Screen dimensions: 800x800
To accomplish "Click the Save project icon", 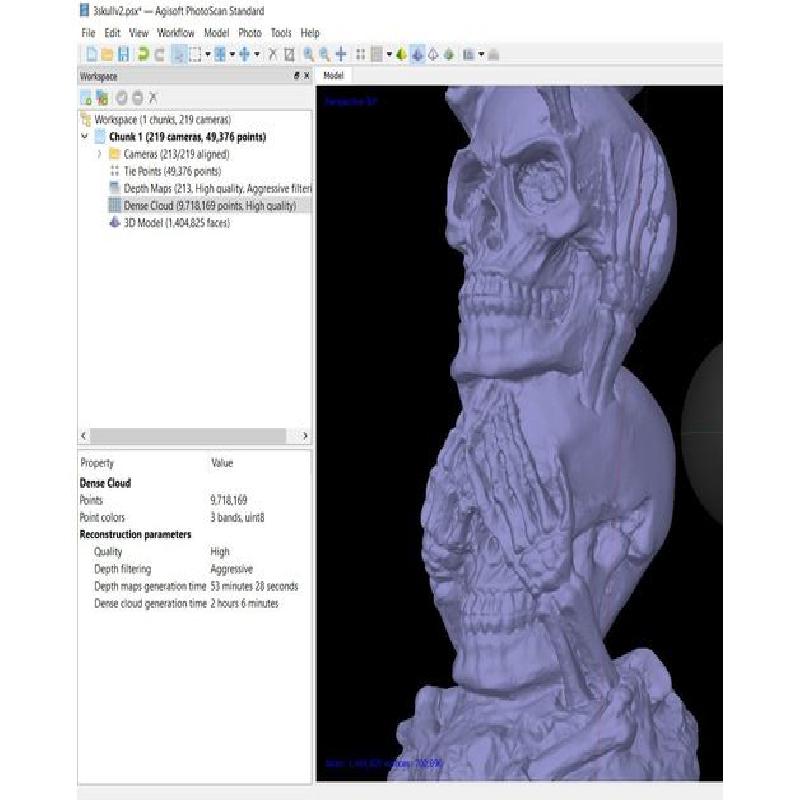I will [x=123, y=54].
